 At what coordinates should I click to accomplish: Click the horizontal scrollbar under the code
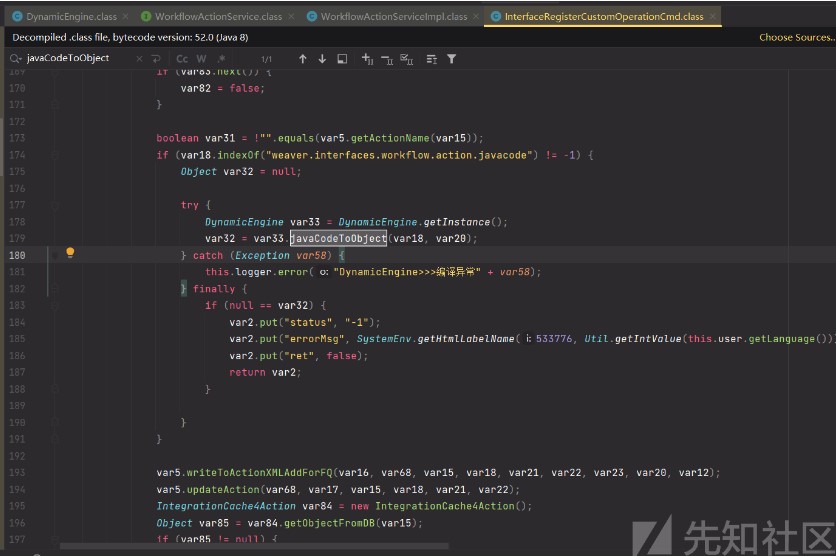254,546
